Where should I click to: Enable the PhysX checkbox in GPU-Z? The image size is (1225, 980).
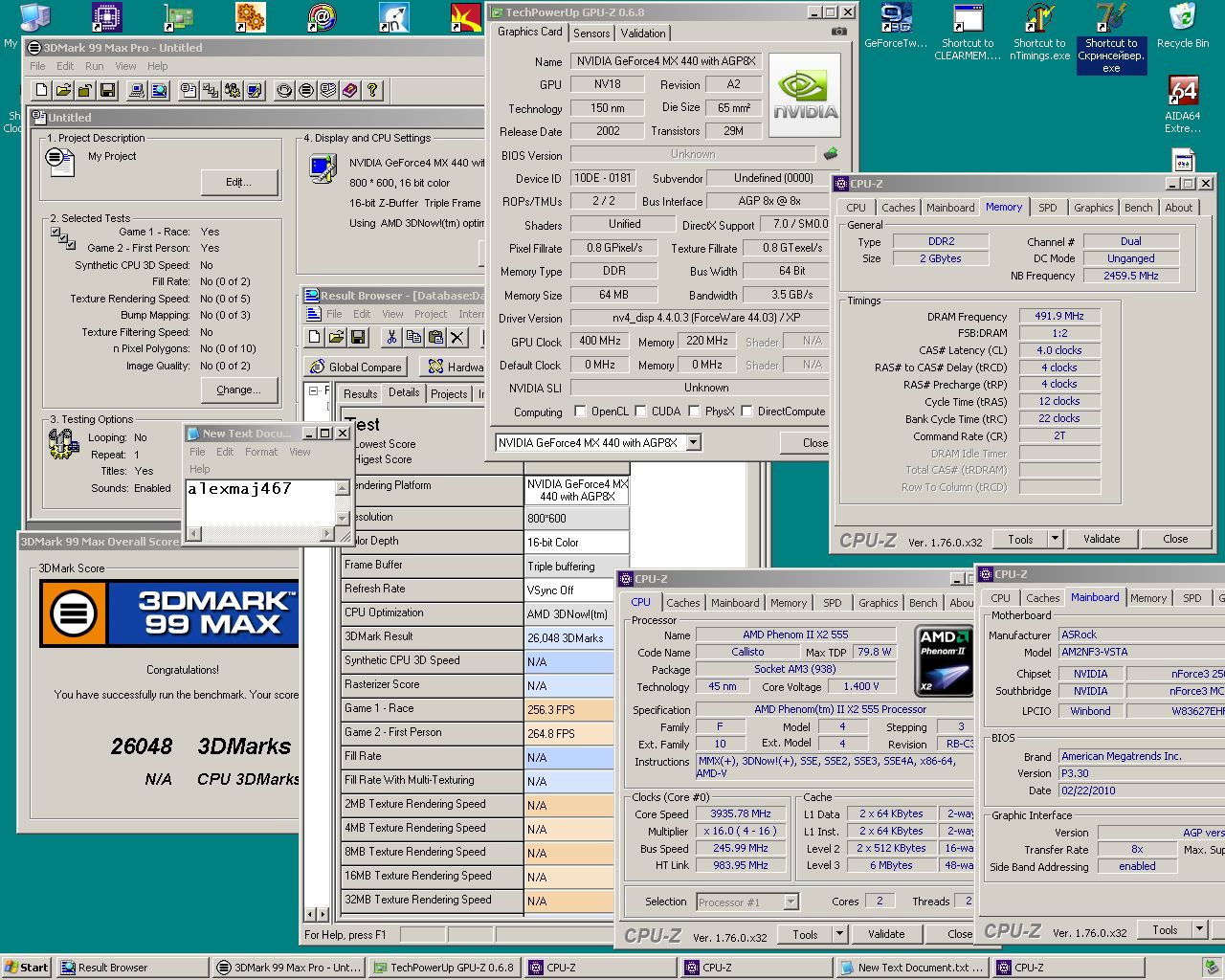coord(694,412)
